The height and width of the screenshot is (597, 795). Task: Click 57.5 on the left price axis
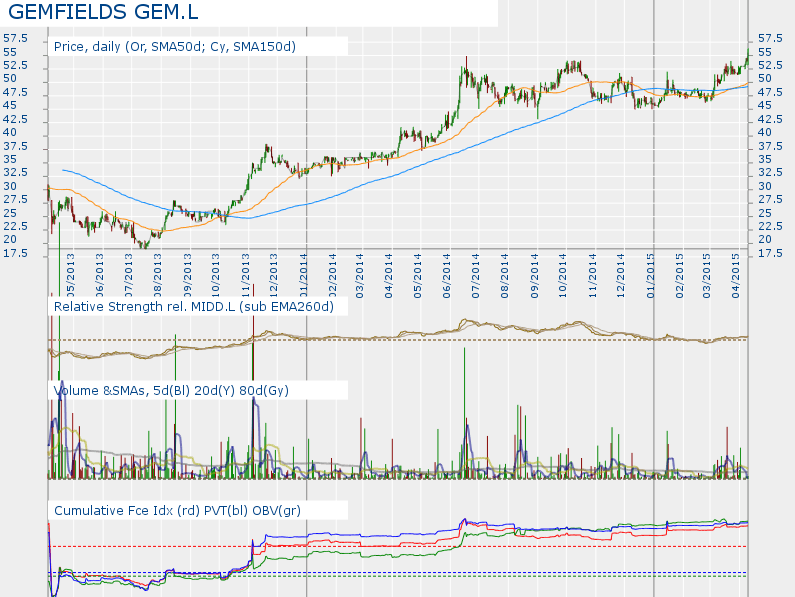[16, 39]
